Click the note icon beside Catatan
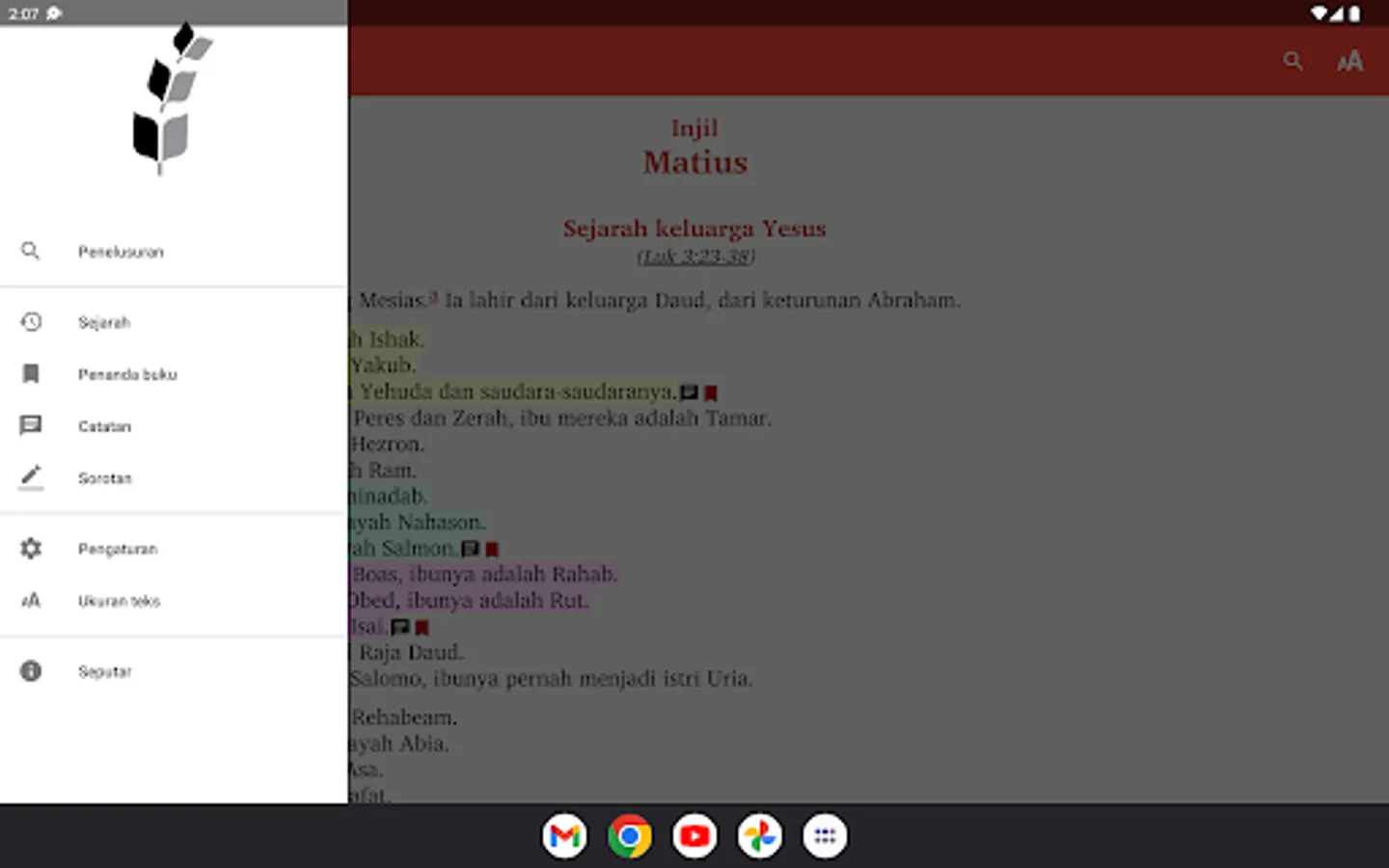This screenshot has height=868, width=1389. 31,426
